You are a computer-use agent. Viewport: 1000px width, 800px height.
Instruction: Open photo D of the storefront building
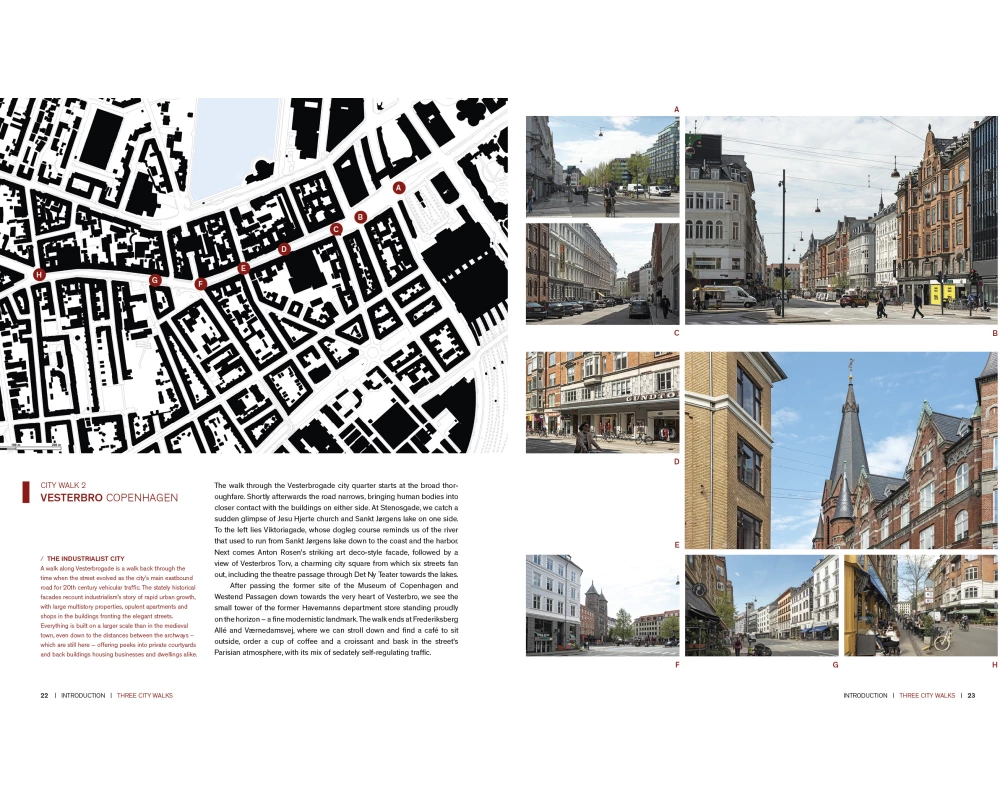pos(602,402)
